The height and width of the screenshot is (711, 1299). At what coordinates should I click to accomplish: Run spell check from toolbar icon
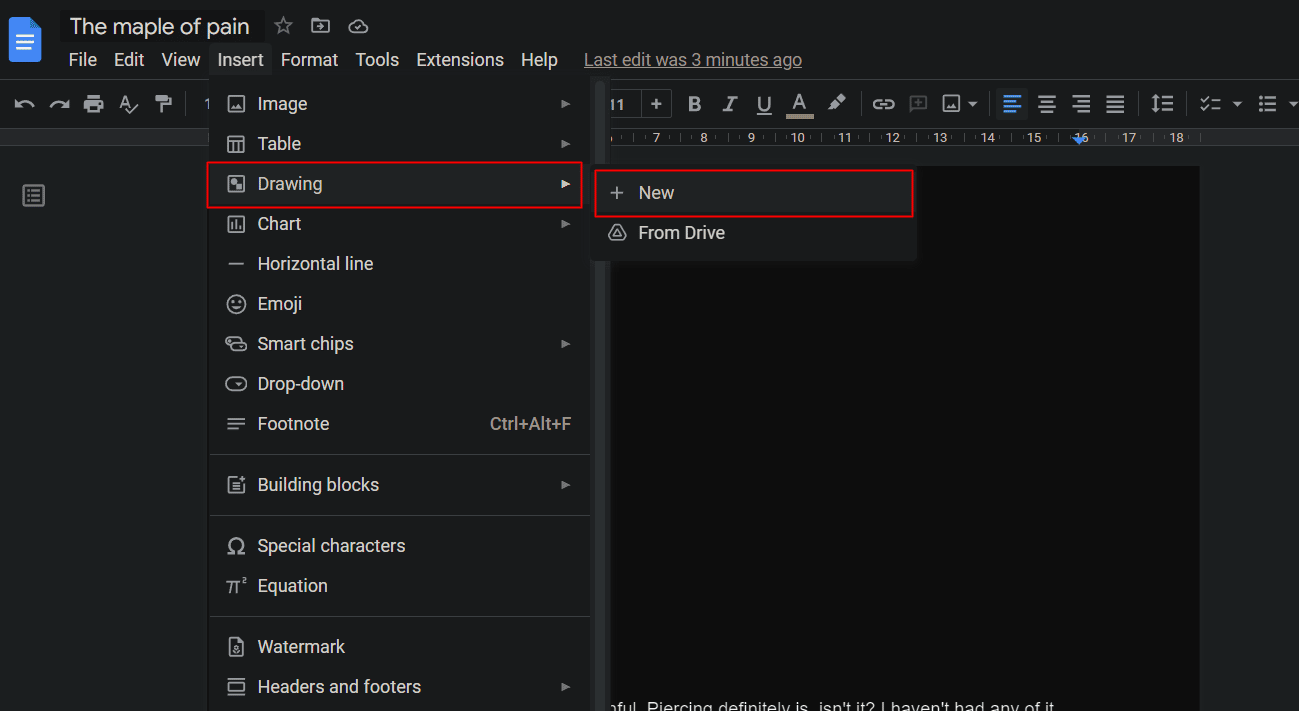pos(128,104)
